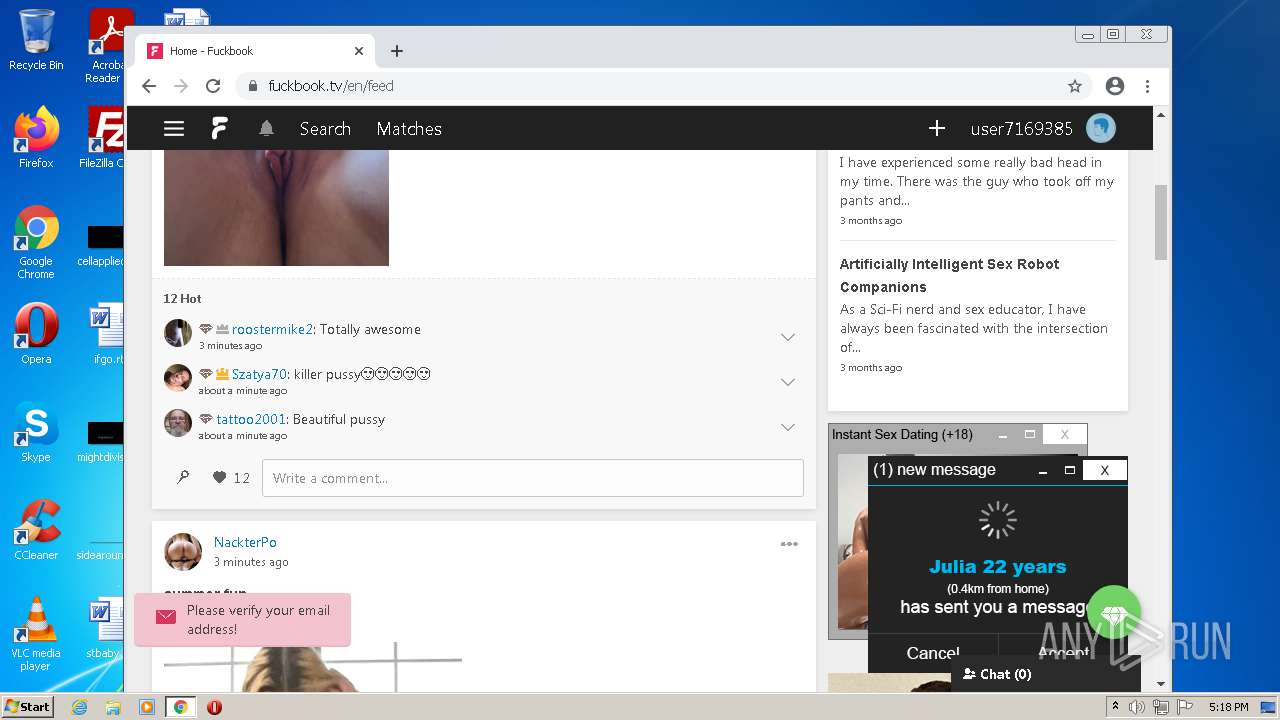Click roostermike2 commenter avatar
This screenshot has width=1280, height=720.
coord(178,333)
